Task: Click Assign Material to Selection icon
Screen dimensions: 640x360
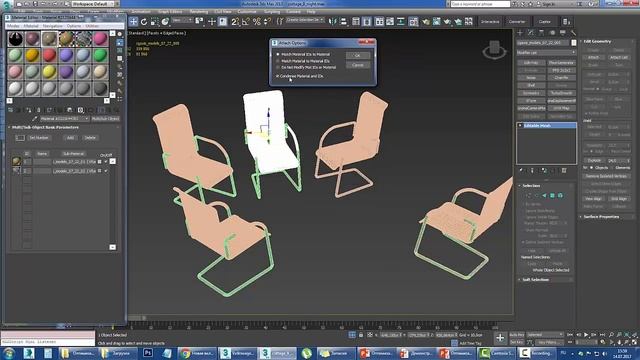Action: [29, 110]
